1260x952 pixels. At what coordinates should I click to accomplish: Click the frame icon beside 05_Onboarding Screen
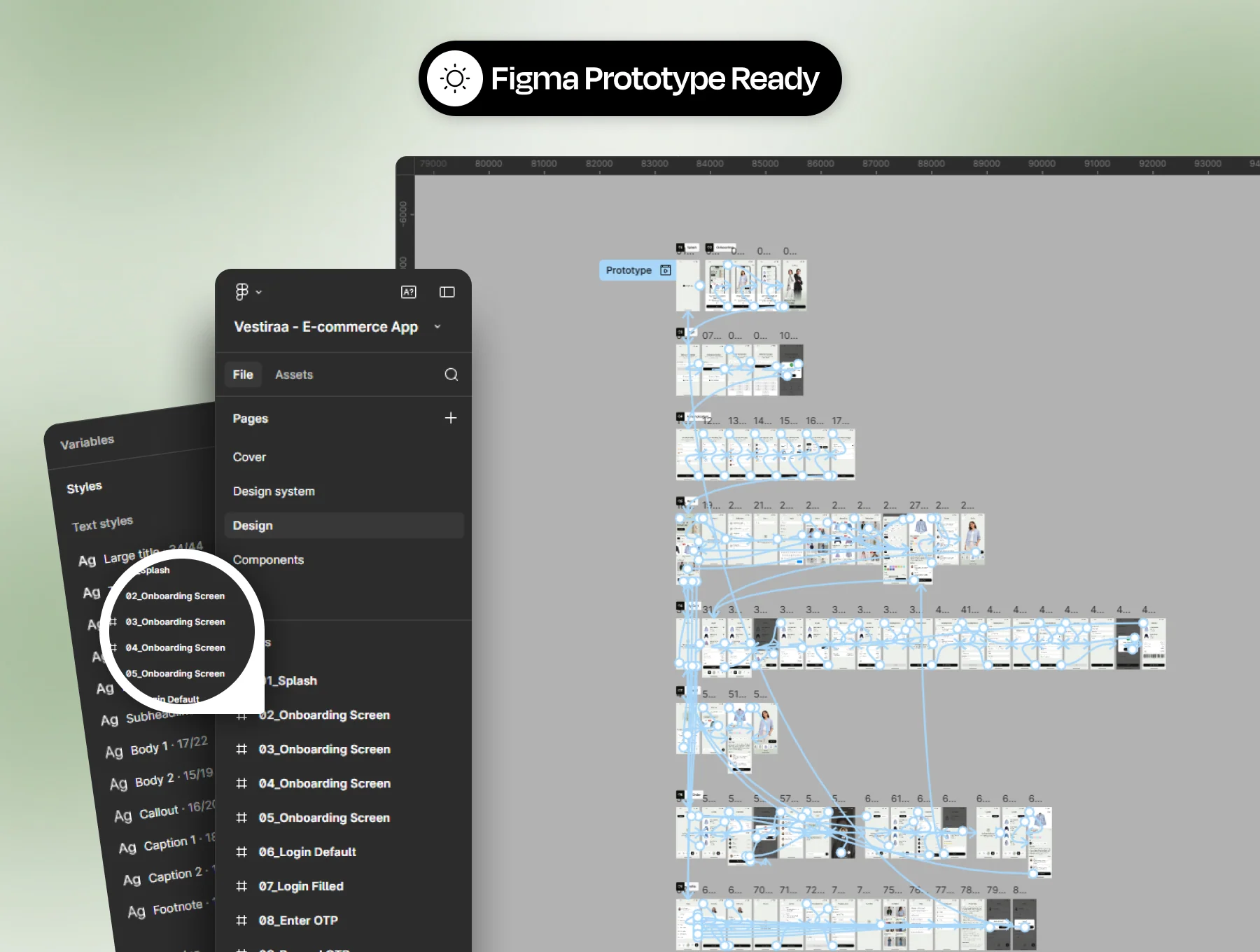(241, 818)
